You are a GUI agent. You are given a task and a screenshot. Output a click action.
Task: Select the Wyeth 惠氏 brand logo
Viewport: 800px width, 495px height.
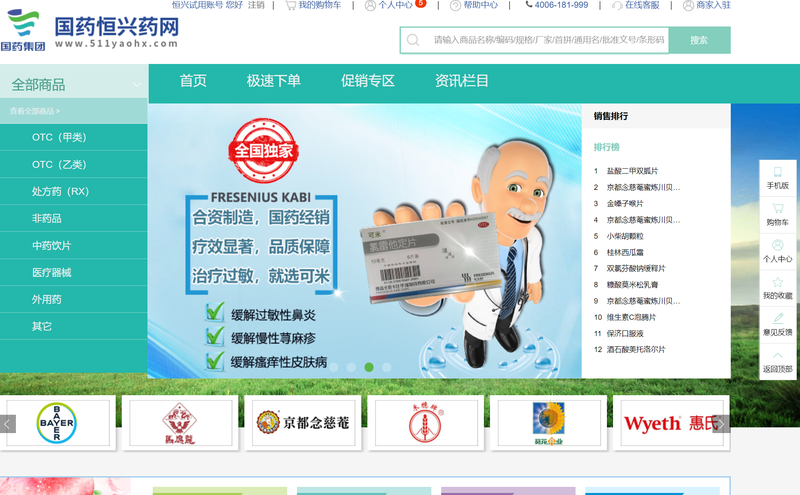(x=671, y=423)
